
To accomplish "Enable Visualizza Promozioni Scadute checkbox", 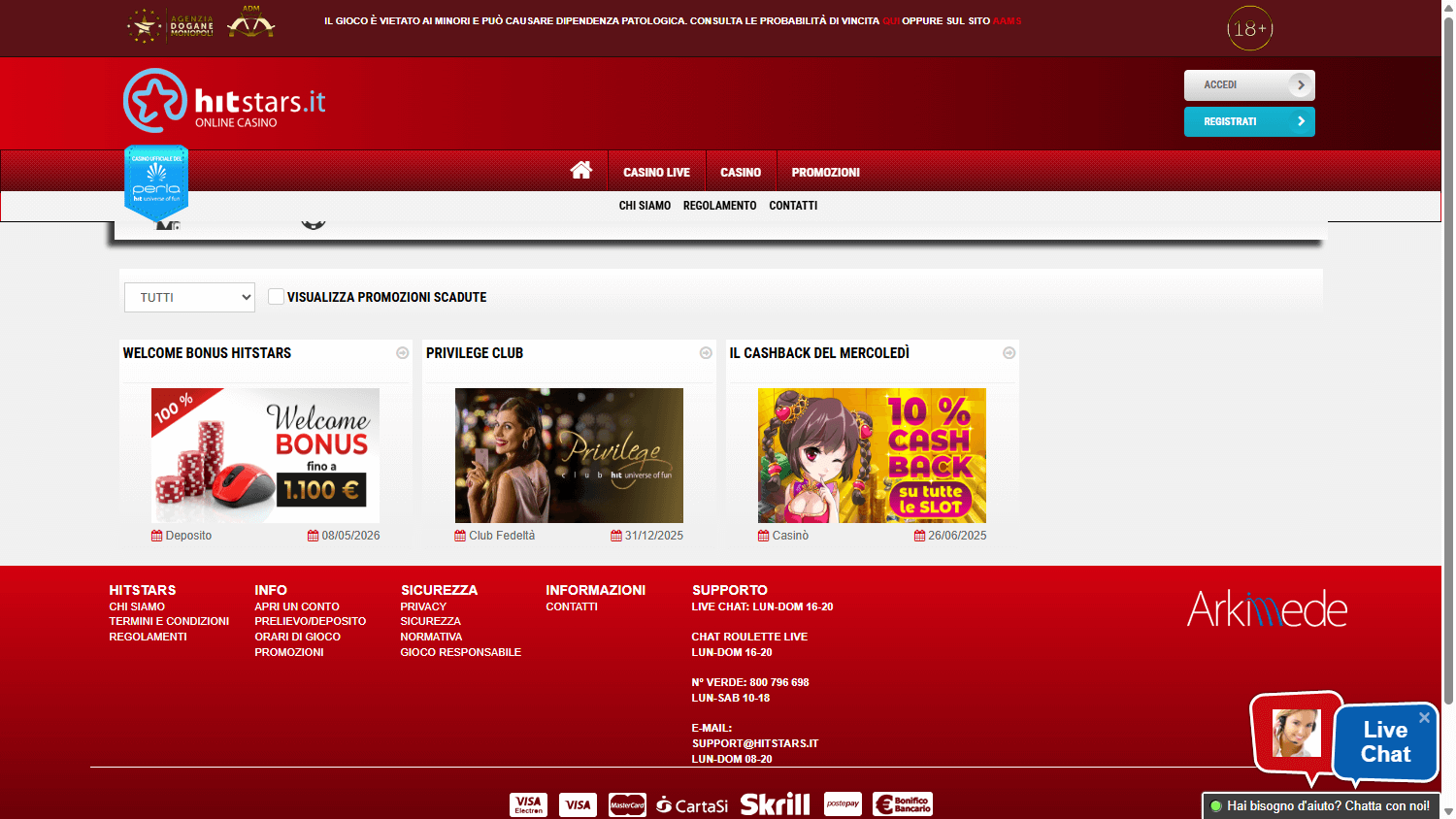I will pos(277,297).
